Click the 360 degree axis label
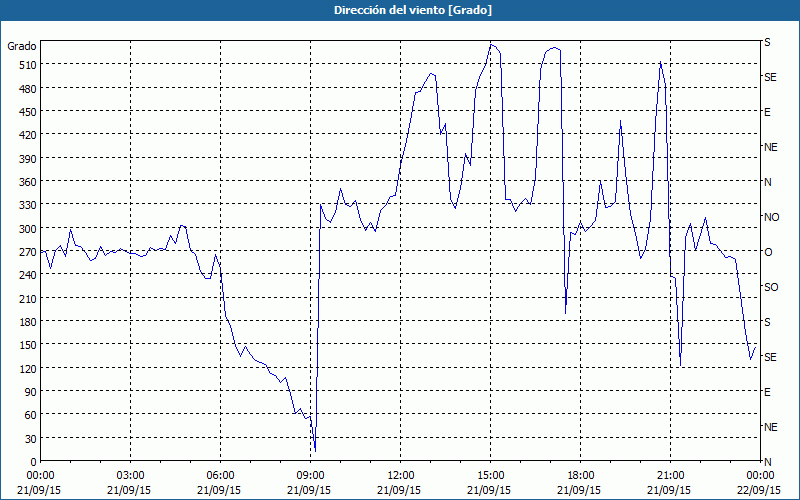The width and height of the screenshot is (800, 500). 27,182
